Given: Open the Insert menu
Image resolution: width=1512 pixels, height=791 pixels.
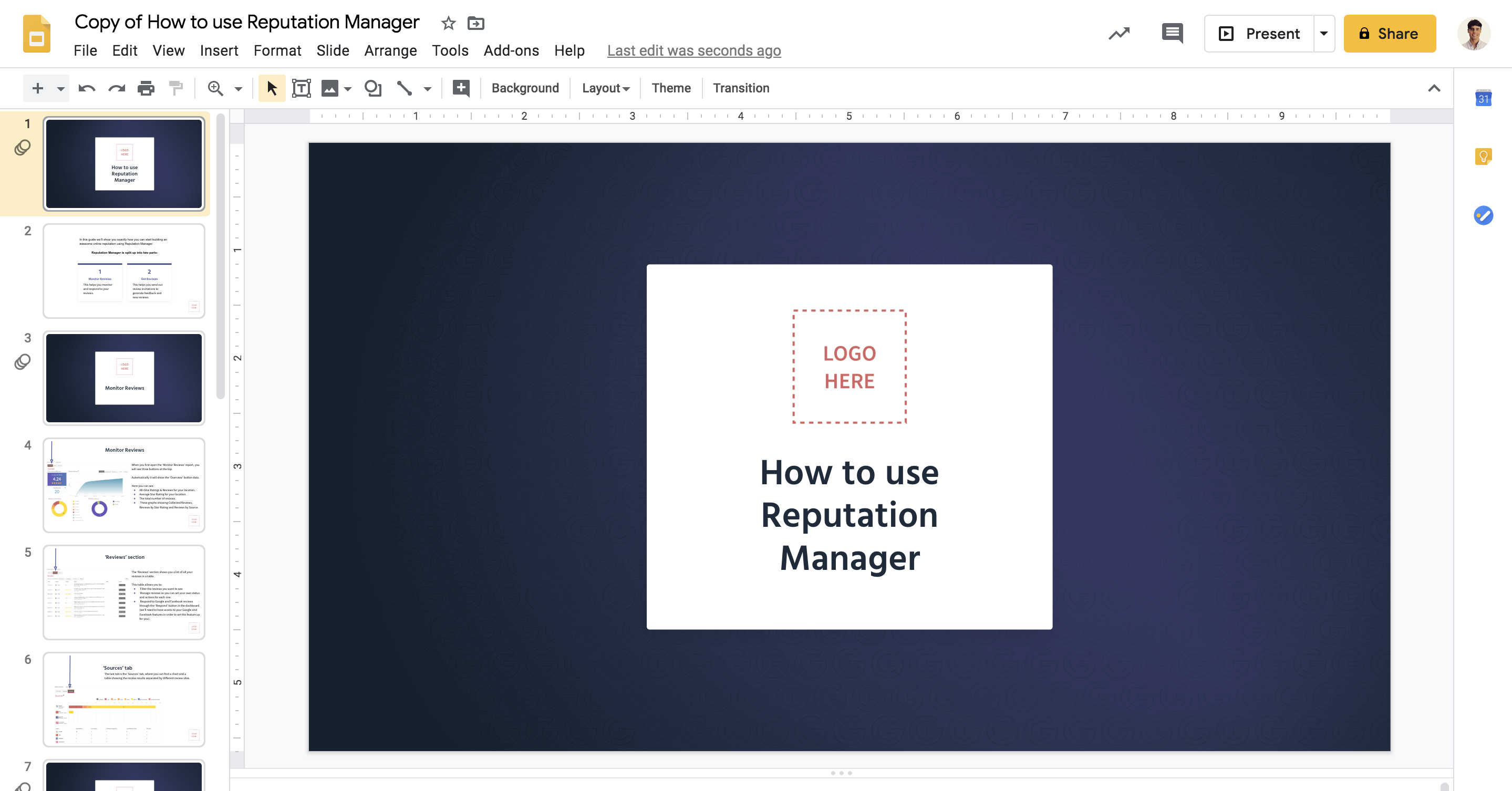Looking at the screenshot, I should coord(219,51).
